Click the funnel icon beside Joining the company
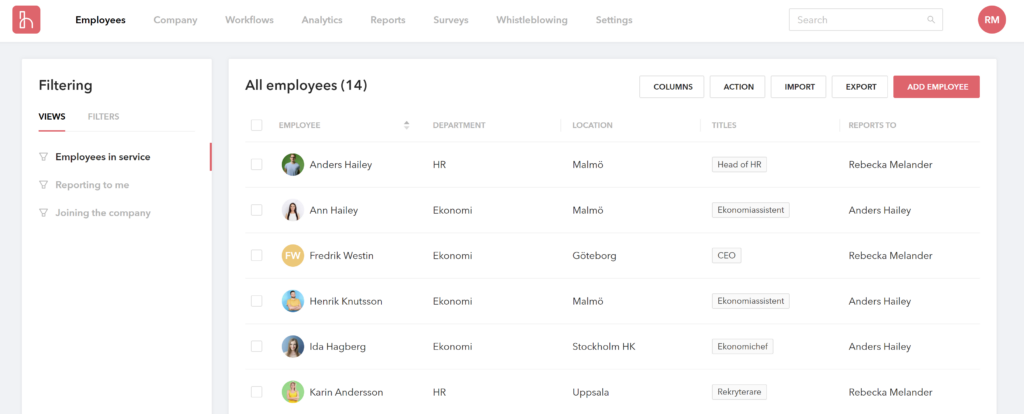The image size is (1024, 414). tap(44, 213)
